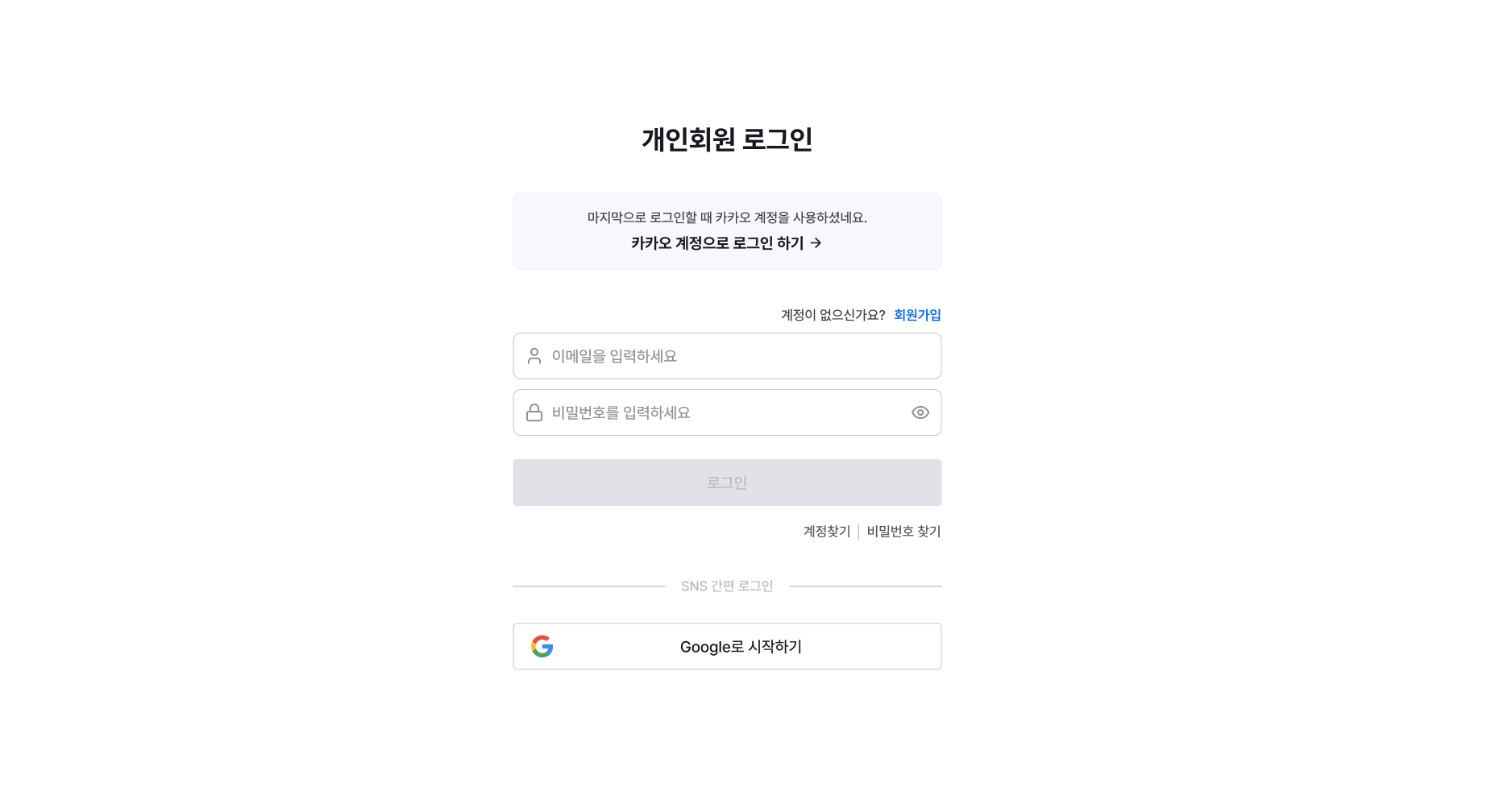
Task: Click the SNS 간편 로그인 divider label
Action: coord(727,586)
